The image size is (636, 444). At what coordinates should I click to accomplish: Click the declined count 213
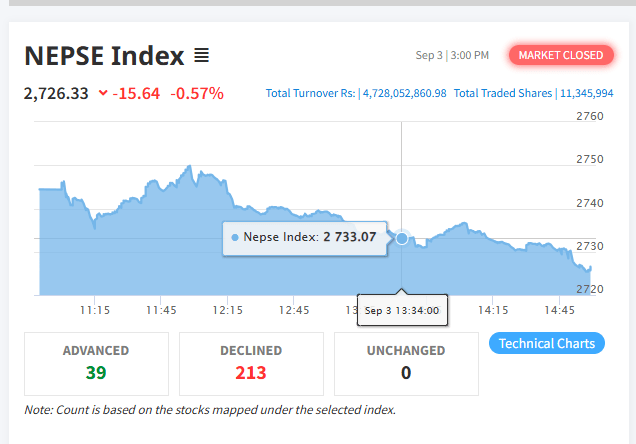click(251, 373)
